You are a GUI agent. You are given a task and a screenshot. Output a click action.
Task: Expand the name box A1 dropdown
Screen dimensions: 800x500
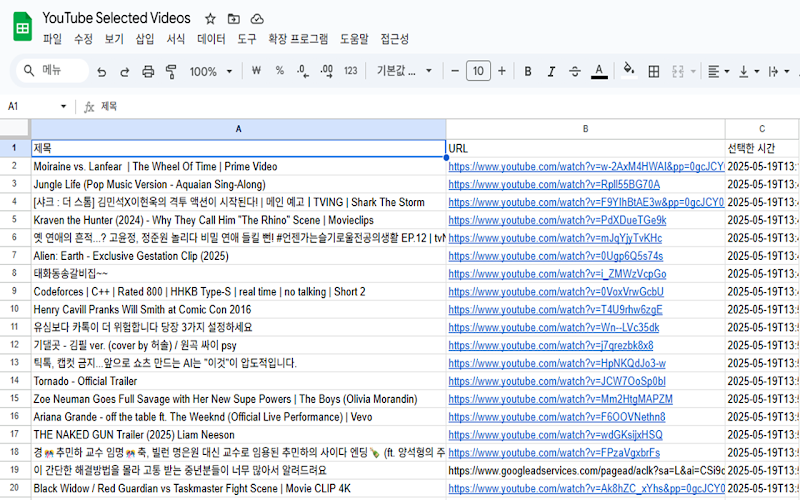coord(63,106)
